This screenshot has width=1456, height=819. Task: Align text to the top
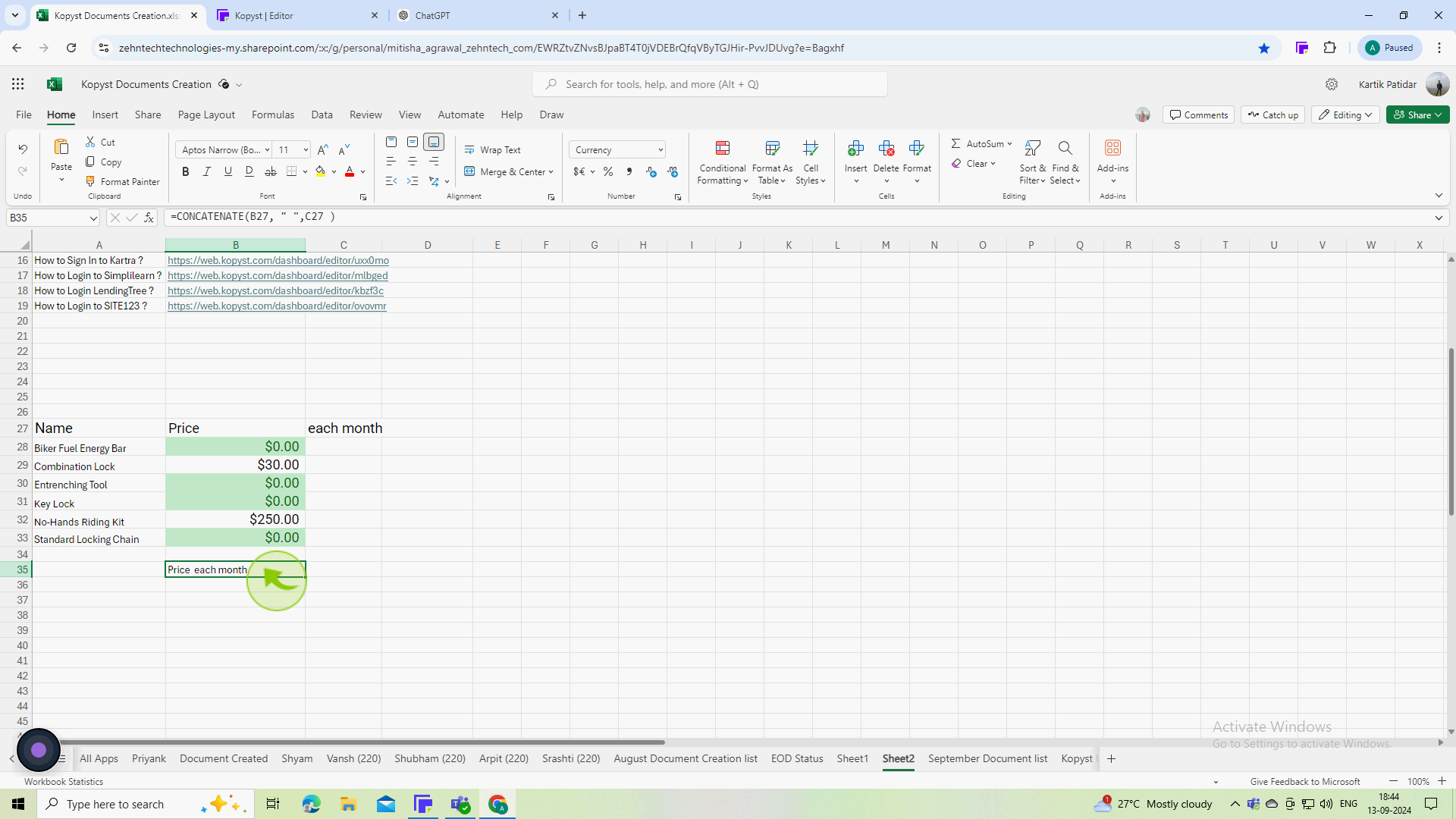tap(391, 143)
